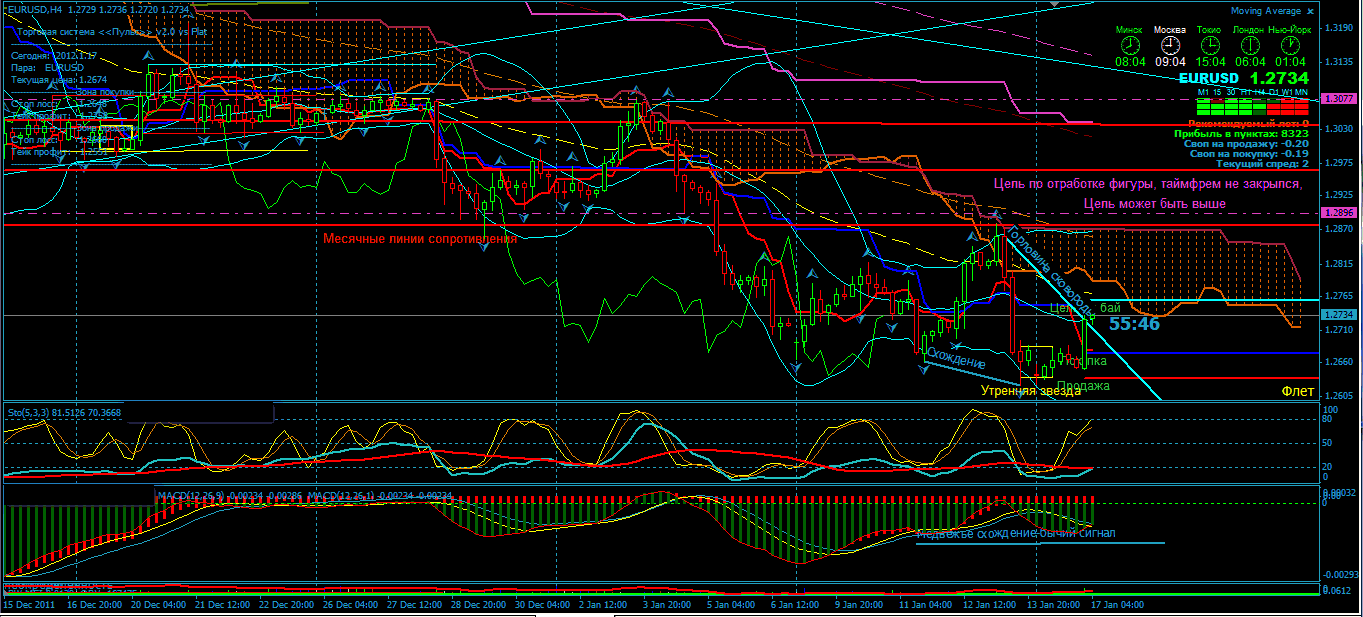Click the Moving Average expert label
The image size is (1363, 617).
click(x=1265, y=11)
